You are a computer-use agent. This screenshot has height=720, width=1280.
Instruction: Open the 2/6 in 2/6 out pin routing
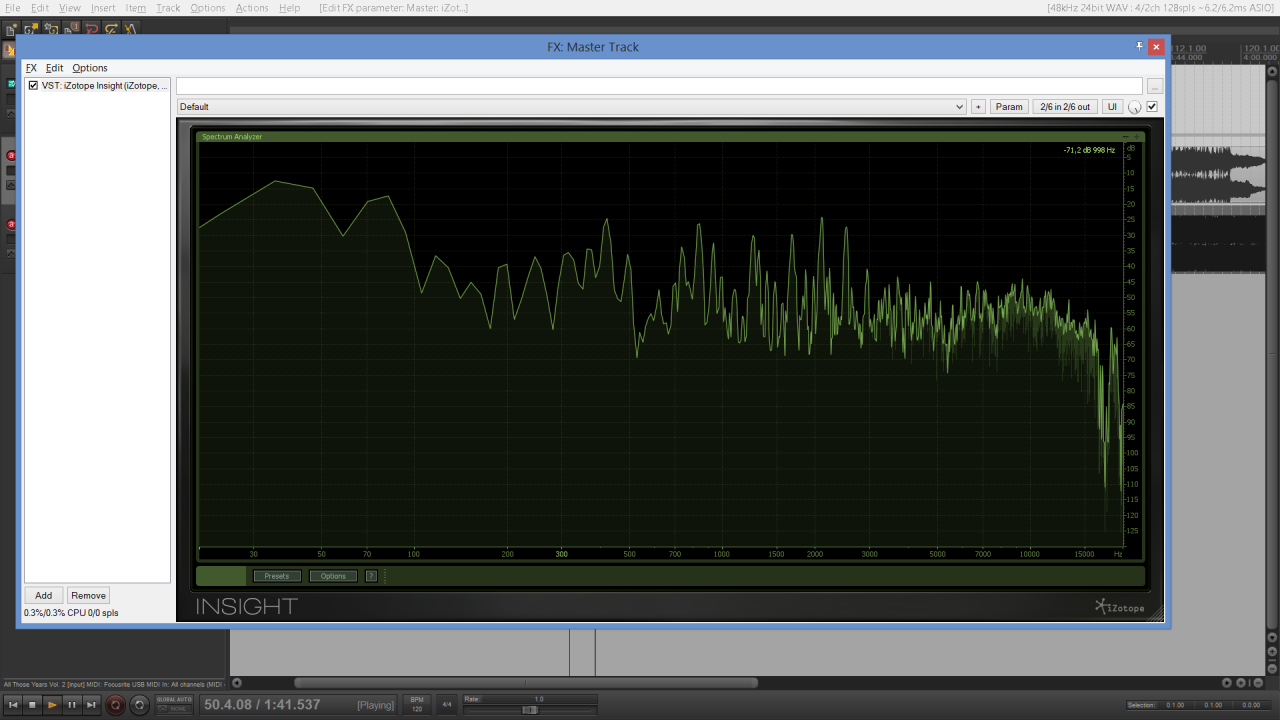(1064, 107)
